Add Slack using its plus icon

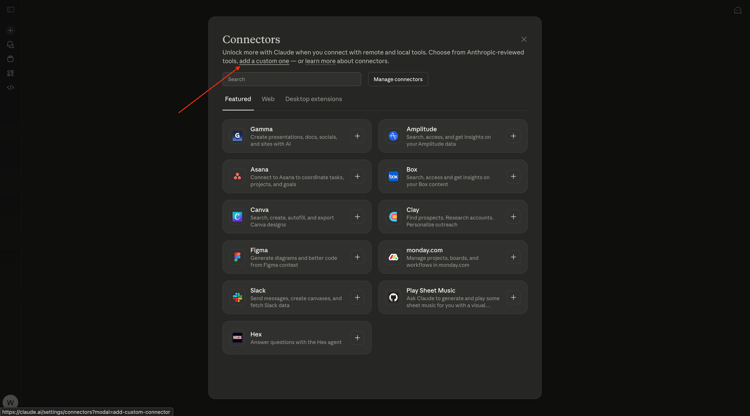coord(357,297)
